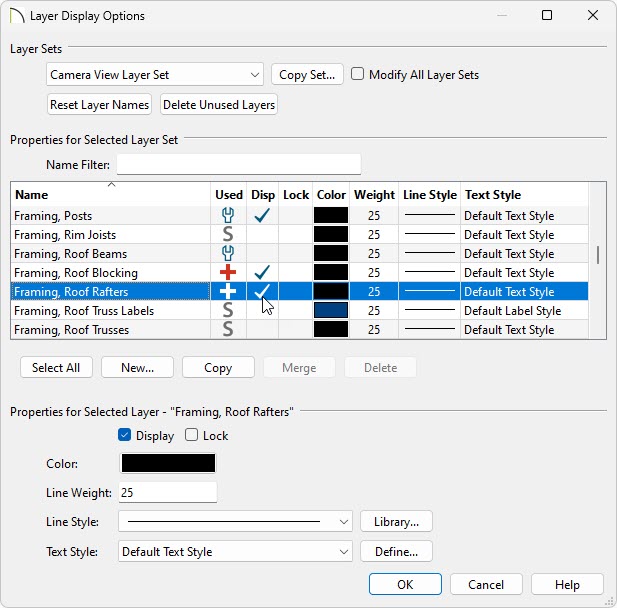Select the Framing, Roof Truss Labels layer
617x608 pixels.
click(299, 310)
